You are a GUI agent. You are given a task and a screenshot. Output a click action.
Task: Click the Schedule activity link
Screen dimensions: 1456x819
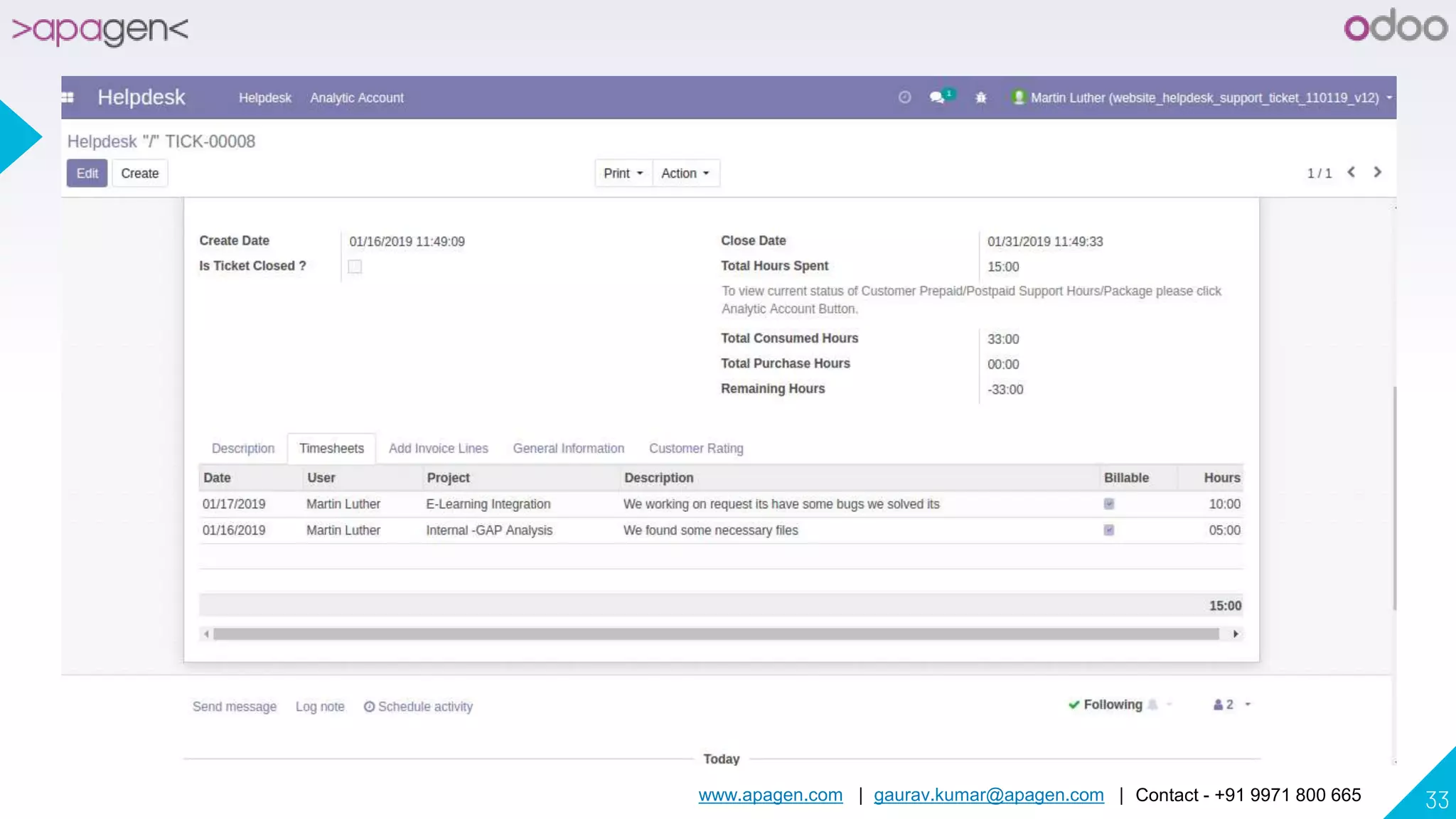[418, 707]
